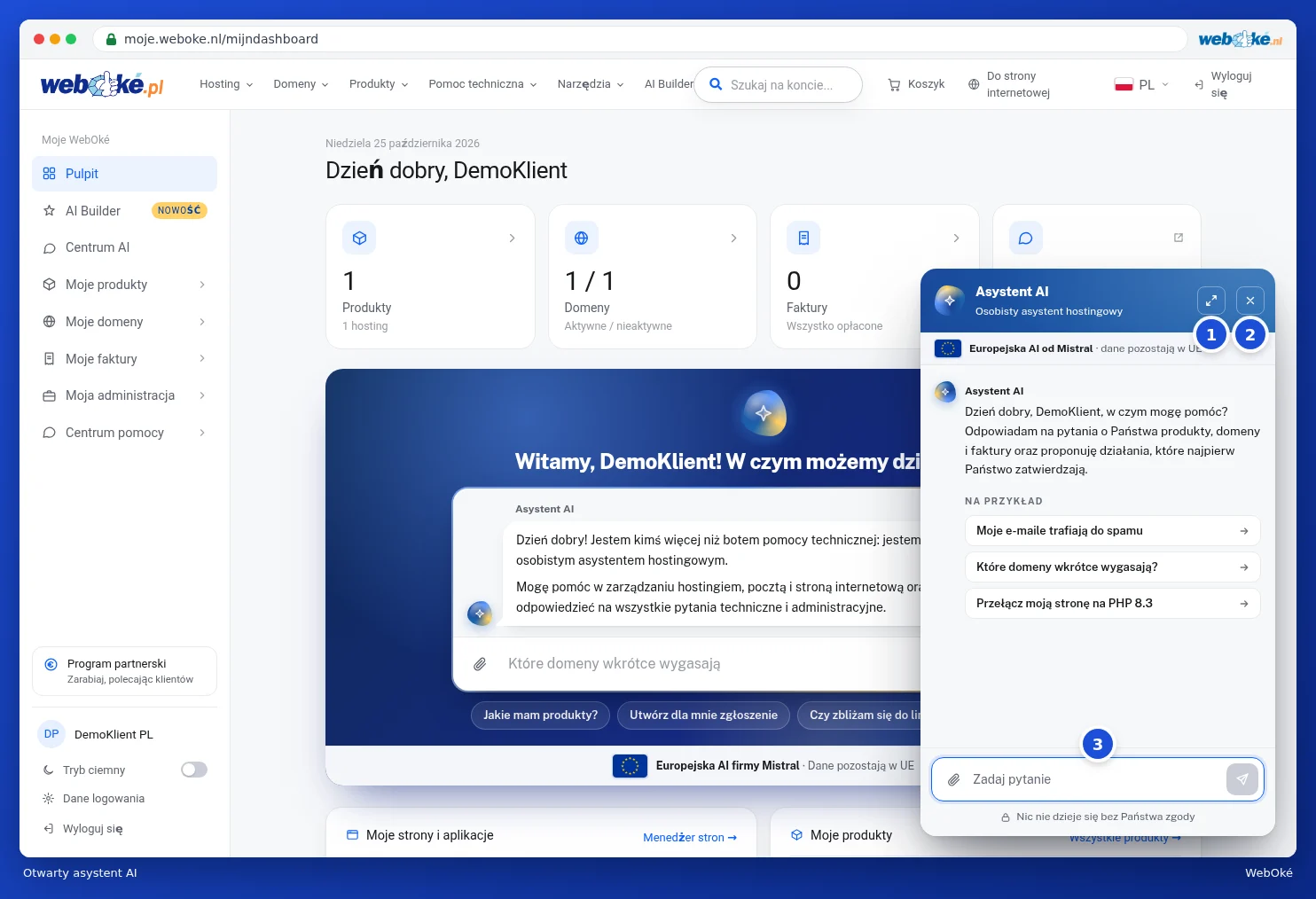Image resolution: width=1316 pixels, height=899 pixels.
Task: Open the Menedżer stron link
Action: [x=690, y=837]
